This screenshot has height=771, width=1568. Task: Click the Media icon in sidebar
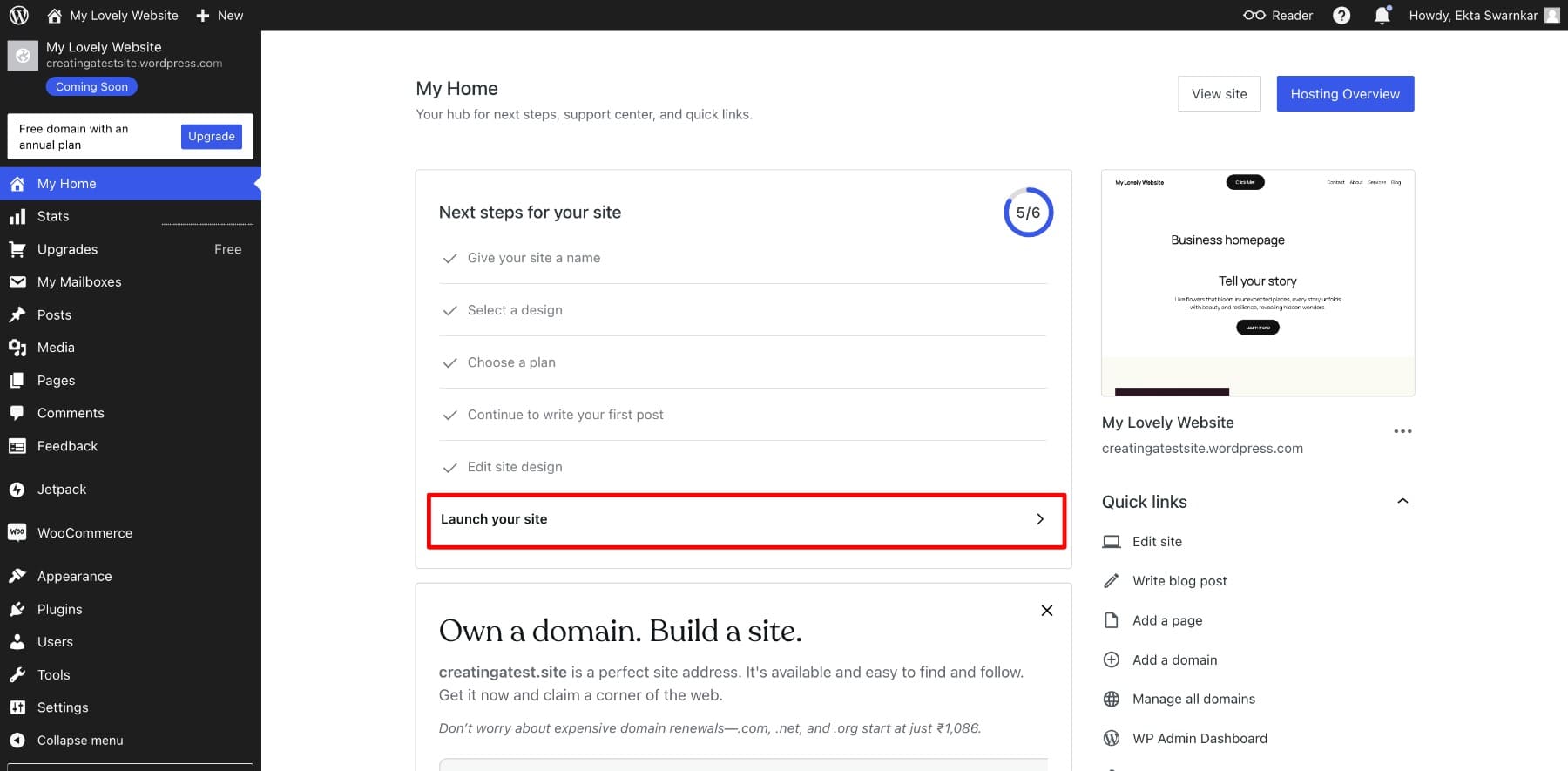pyautogui.click(x=17, y=348)
